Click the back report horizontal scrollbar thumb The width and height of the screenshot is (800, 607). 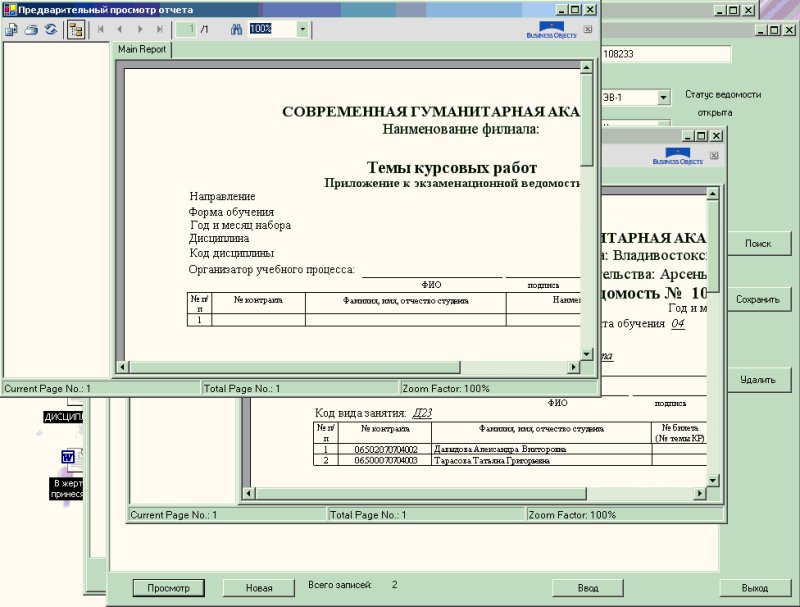tap(420, 493)
